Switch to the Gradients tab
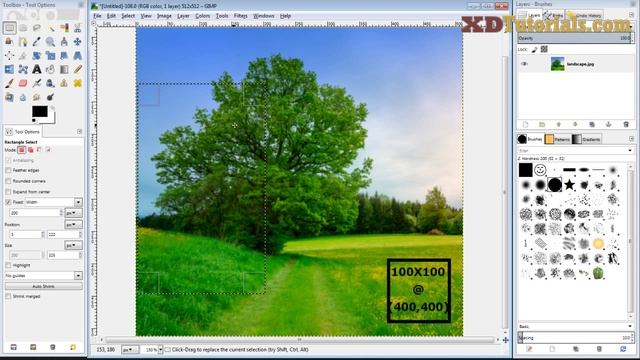640x360 pixels. 586,139
